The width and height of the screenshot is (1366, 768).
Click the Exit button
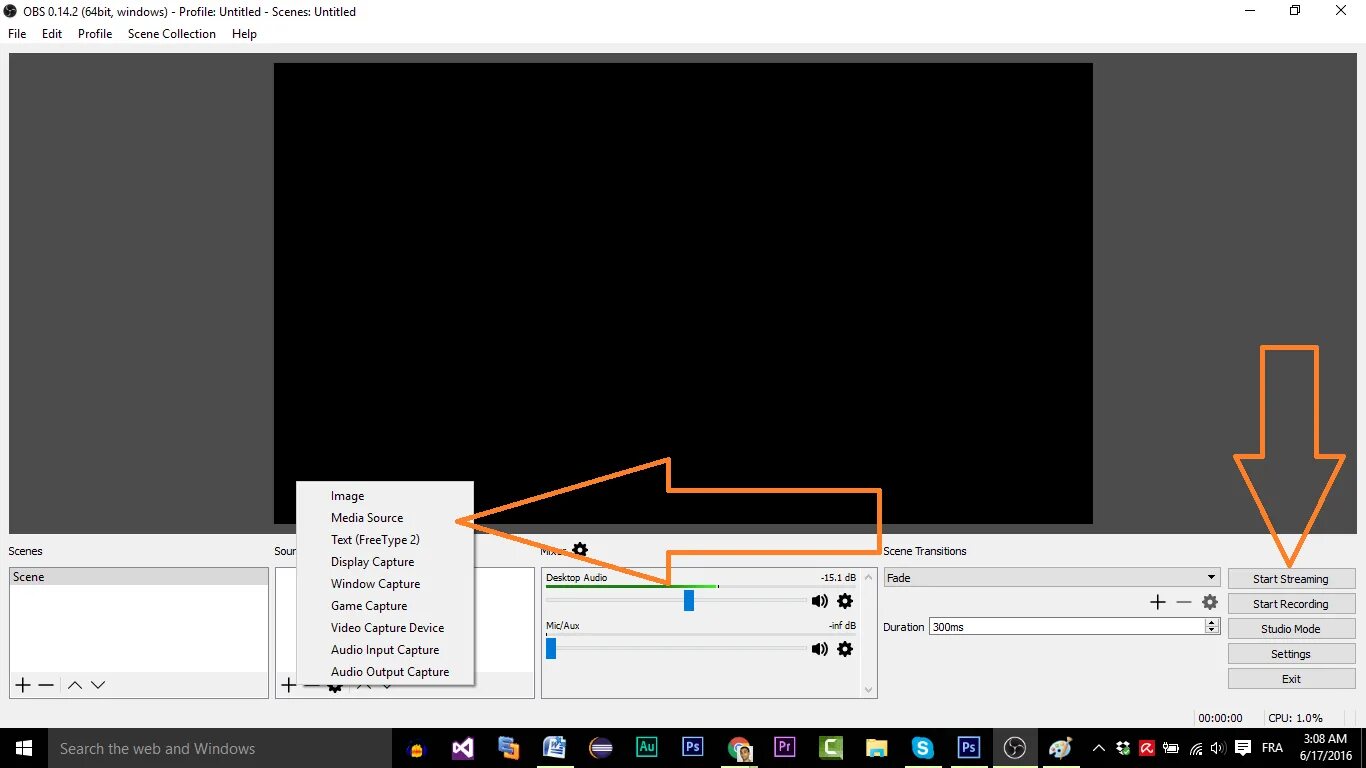tap(1291, 679)
